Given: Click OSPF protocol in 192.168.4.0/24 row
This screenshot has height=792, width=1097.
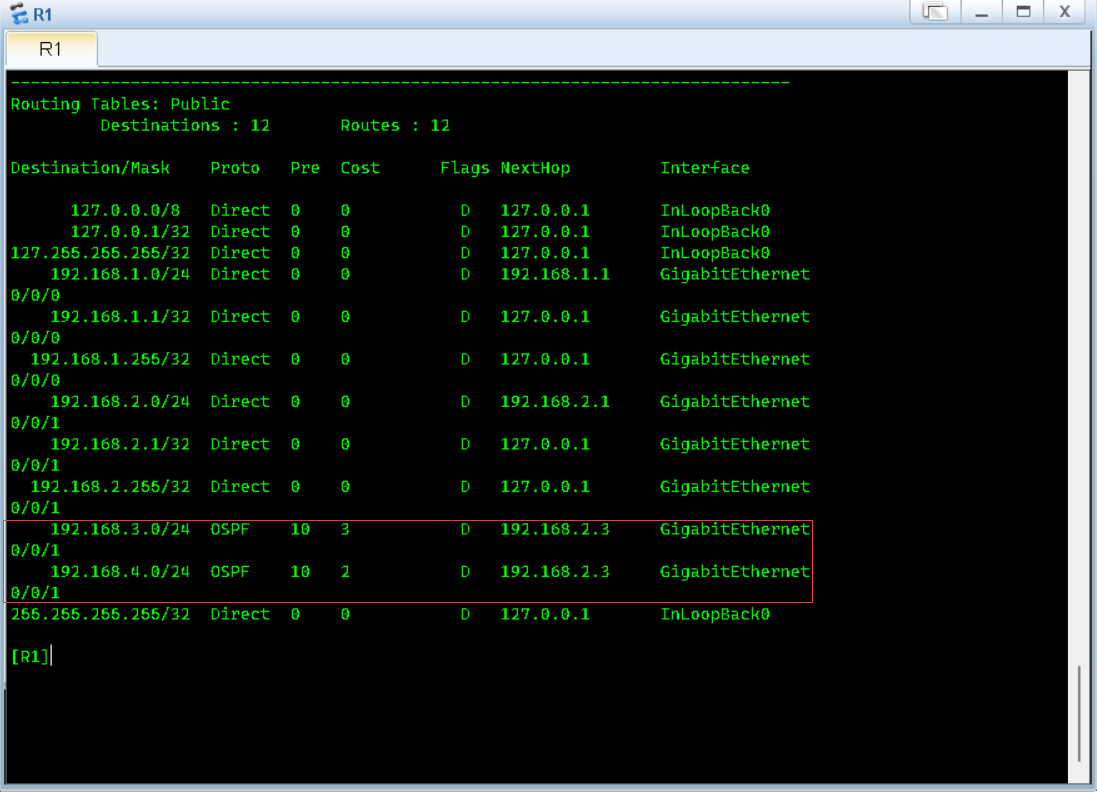Looking at the screenshot, I should pyautogui.click(x=230, y=572).
